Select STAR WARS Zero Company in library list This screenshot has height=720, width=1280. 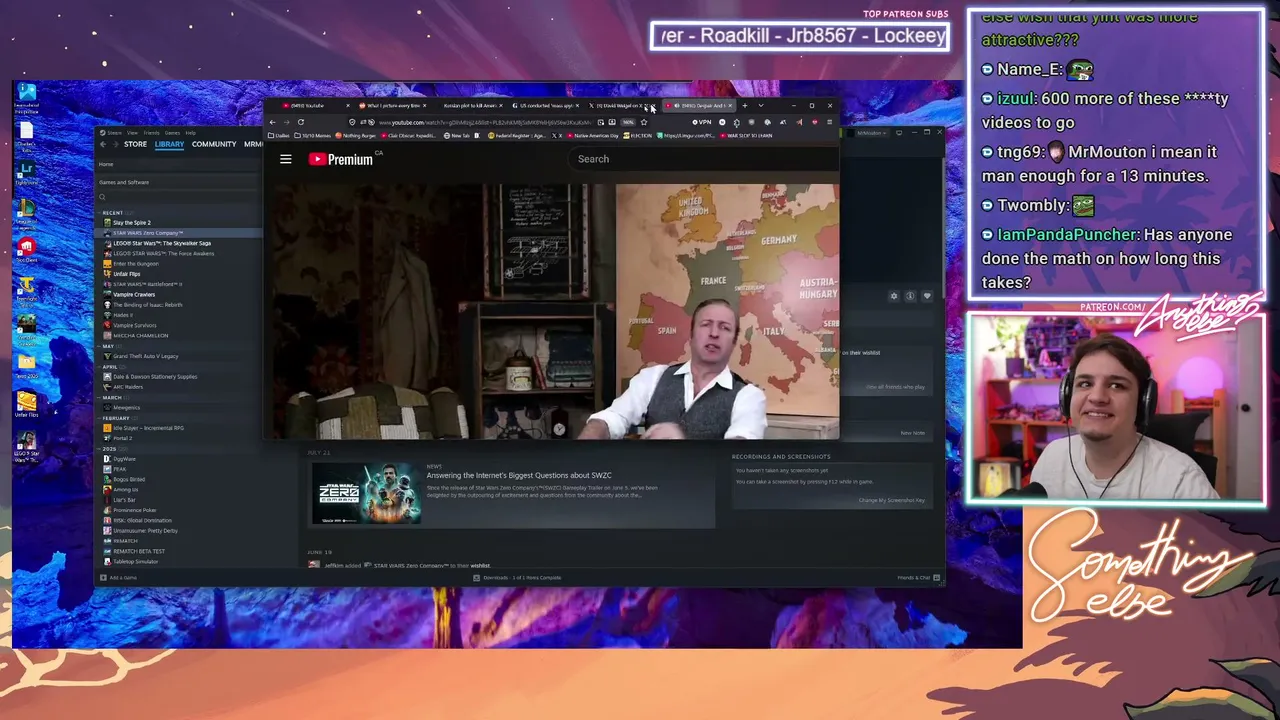pos(180,233)
